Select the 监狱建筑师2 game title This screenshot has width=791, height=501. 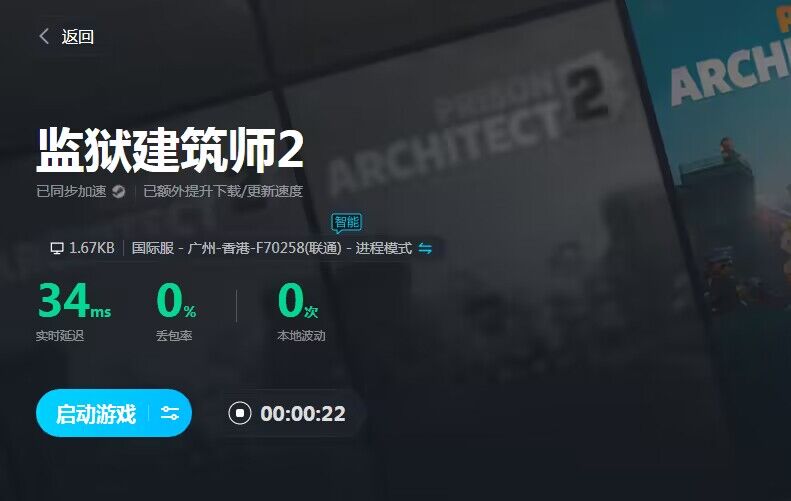170,150
